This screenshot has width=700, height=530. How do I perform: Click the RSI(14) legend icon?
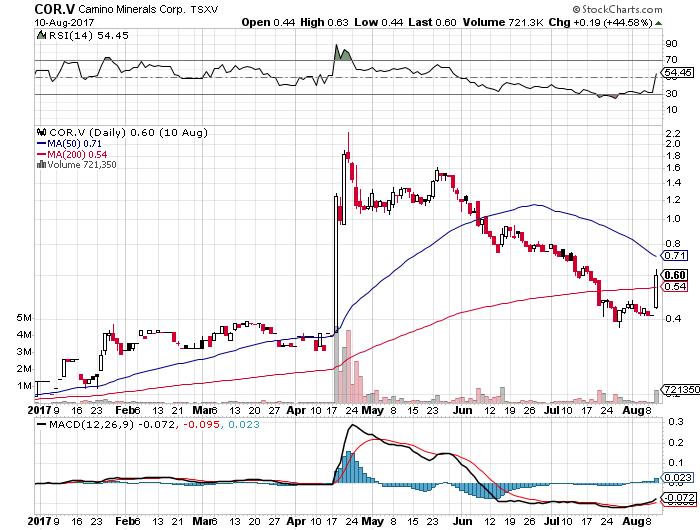click(41, 35)
